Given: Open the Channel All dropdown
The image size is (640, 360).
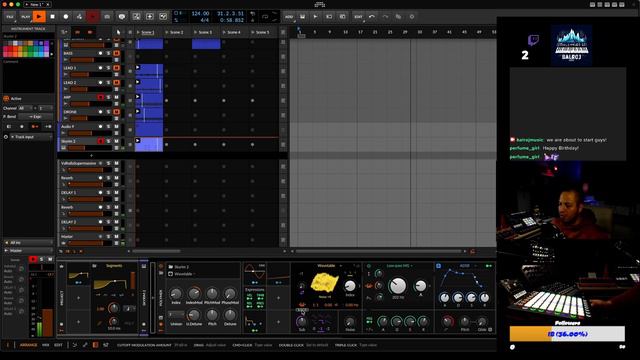Looking at the screenshot, I should [x=25, y=108].
